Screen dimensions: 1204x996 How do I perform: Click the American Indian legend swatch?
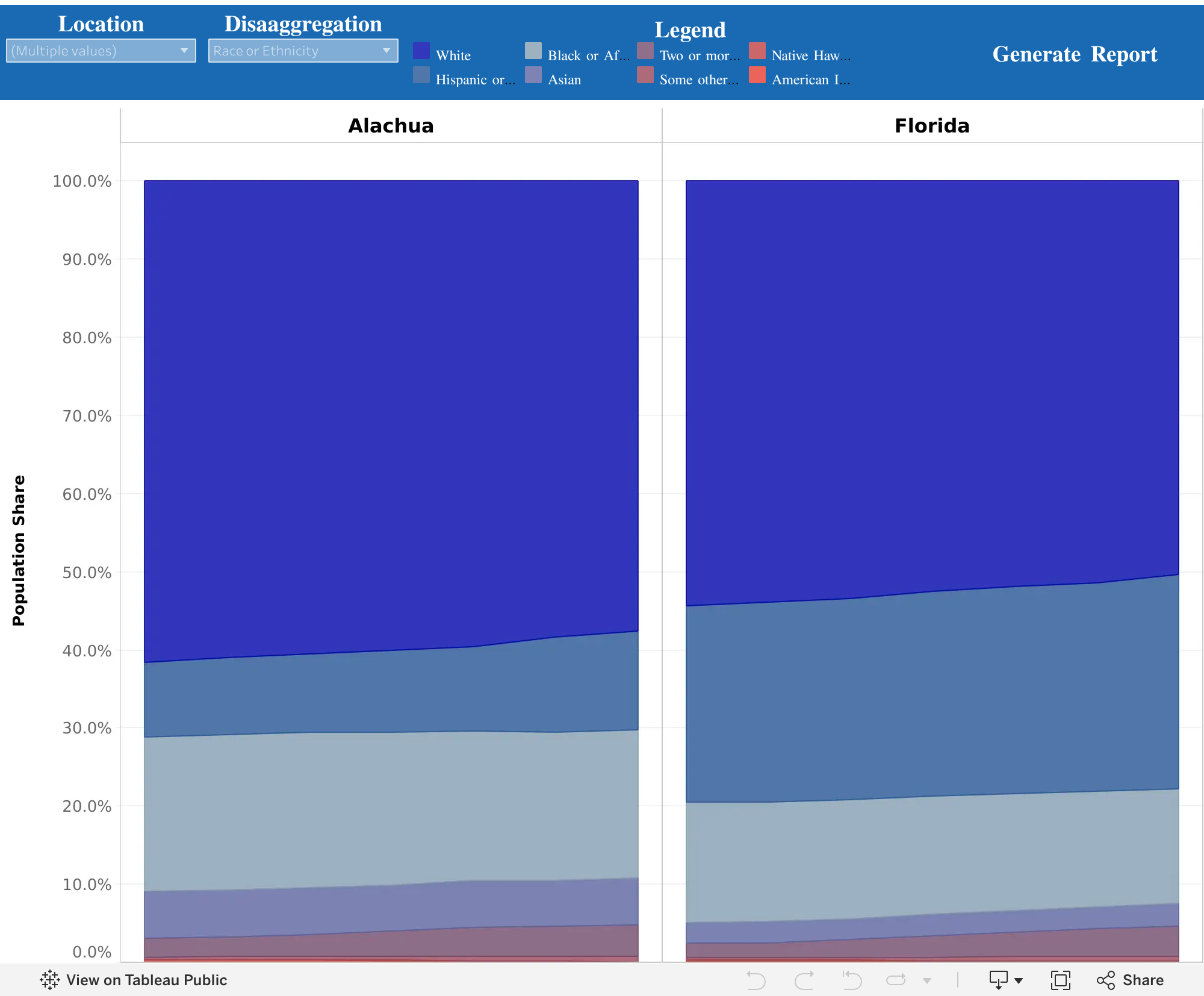click(x=757, y=75)
